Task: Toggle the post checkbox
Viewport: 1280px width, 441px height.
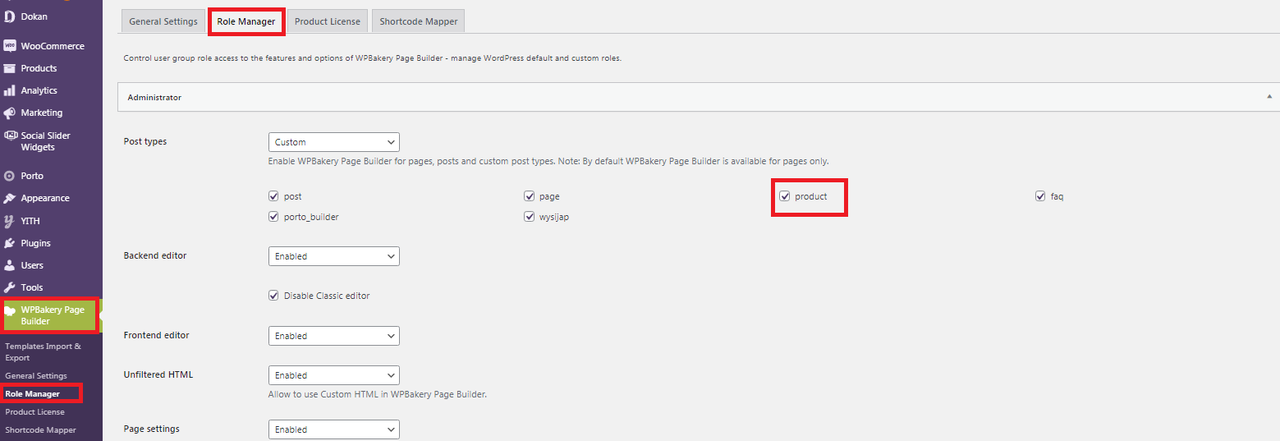Action: click(274, 196)
